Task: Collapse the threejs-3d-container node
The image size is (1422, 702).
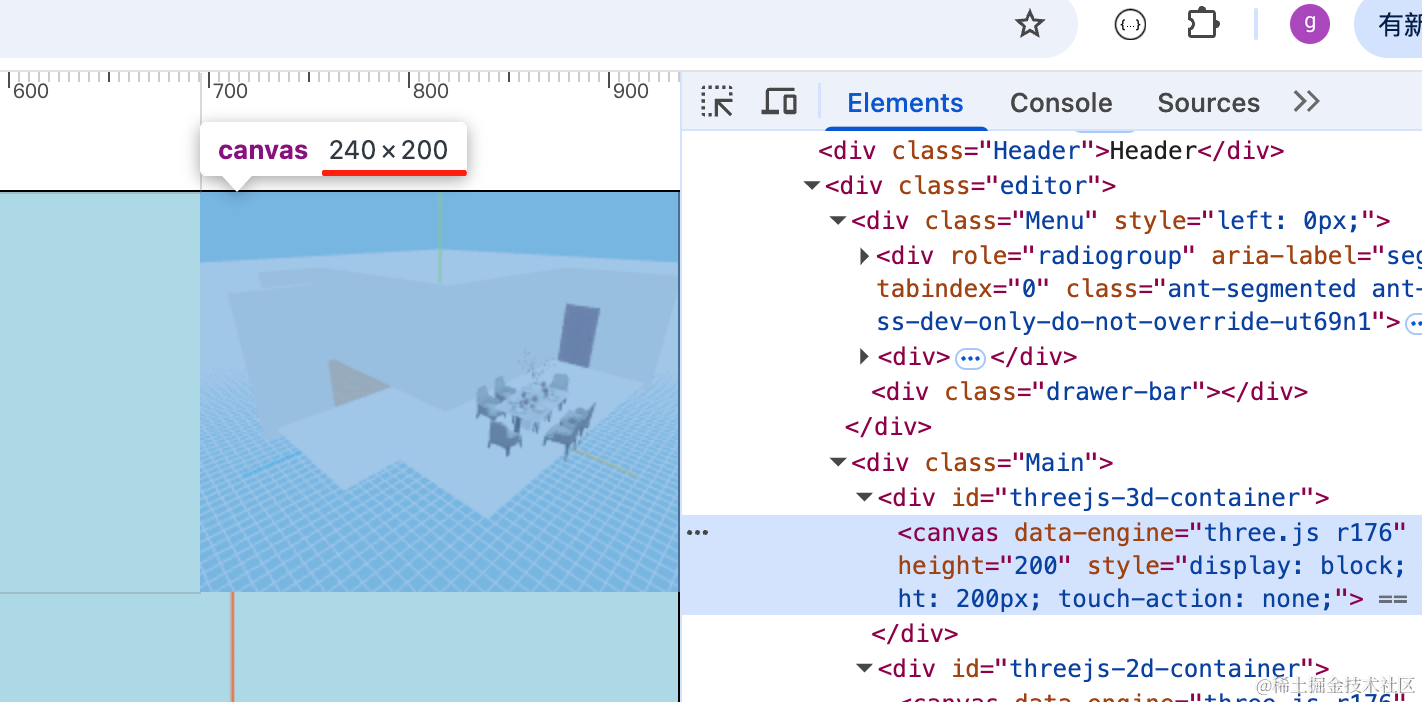Action: coord(864,498)
